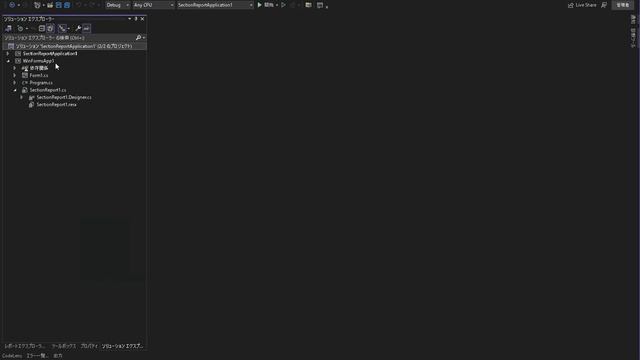Toggle Preview Selected Items button

[x=87, y=28]
